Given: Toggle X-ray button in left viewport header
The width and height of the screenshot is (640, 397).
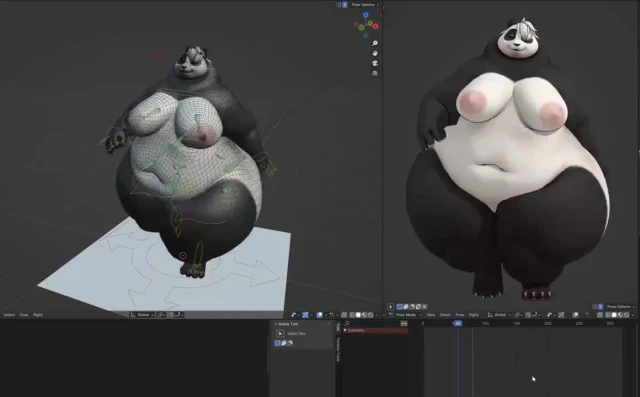Looking at the screenshot, I should pos(344,315).
